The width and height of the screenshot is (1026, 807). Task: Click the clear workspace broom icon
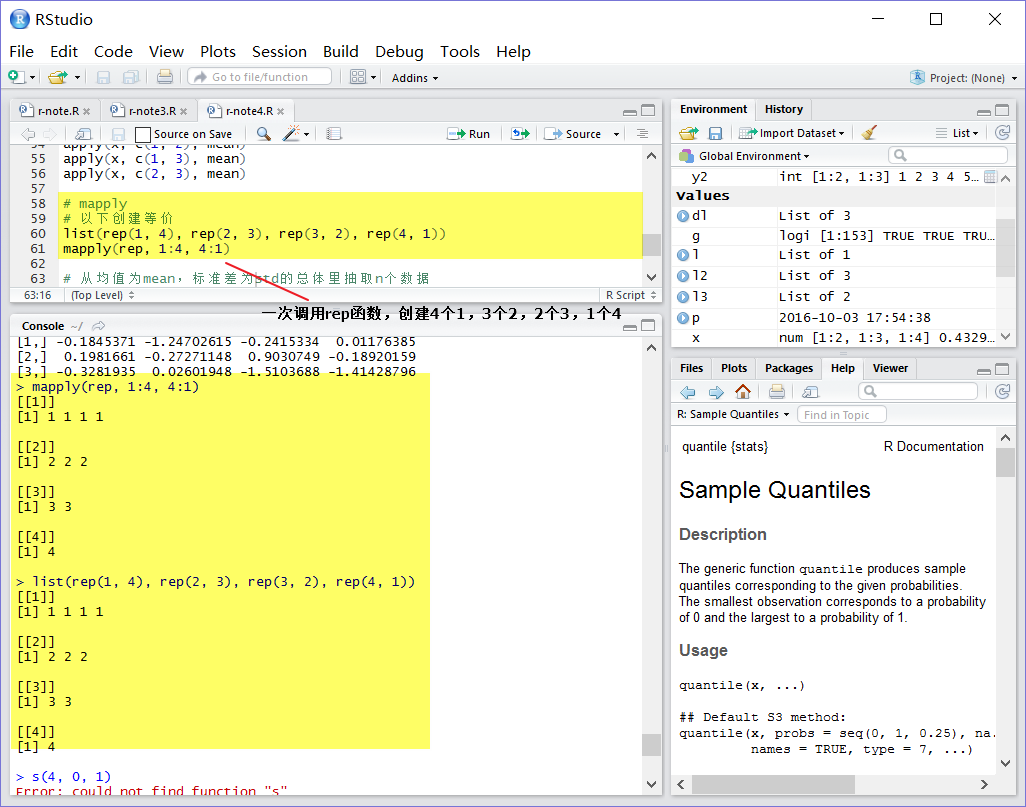pos(869,133)
